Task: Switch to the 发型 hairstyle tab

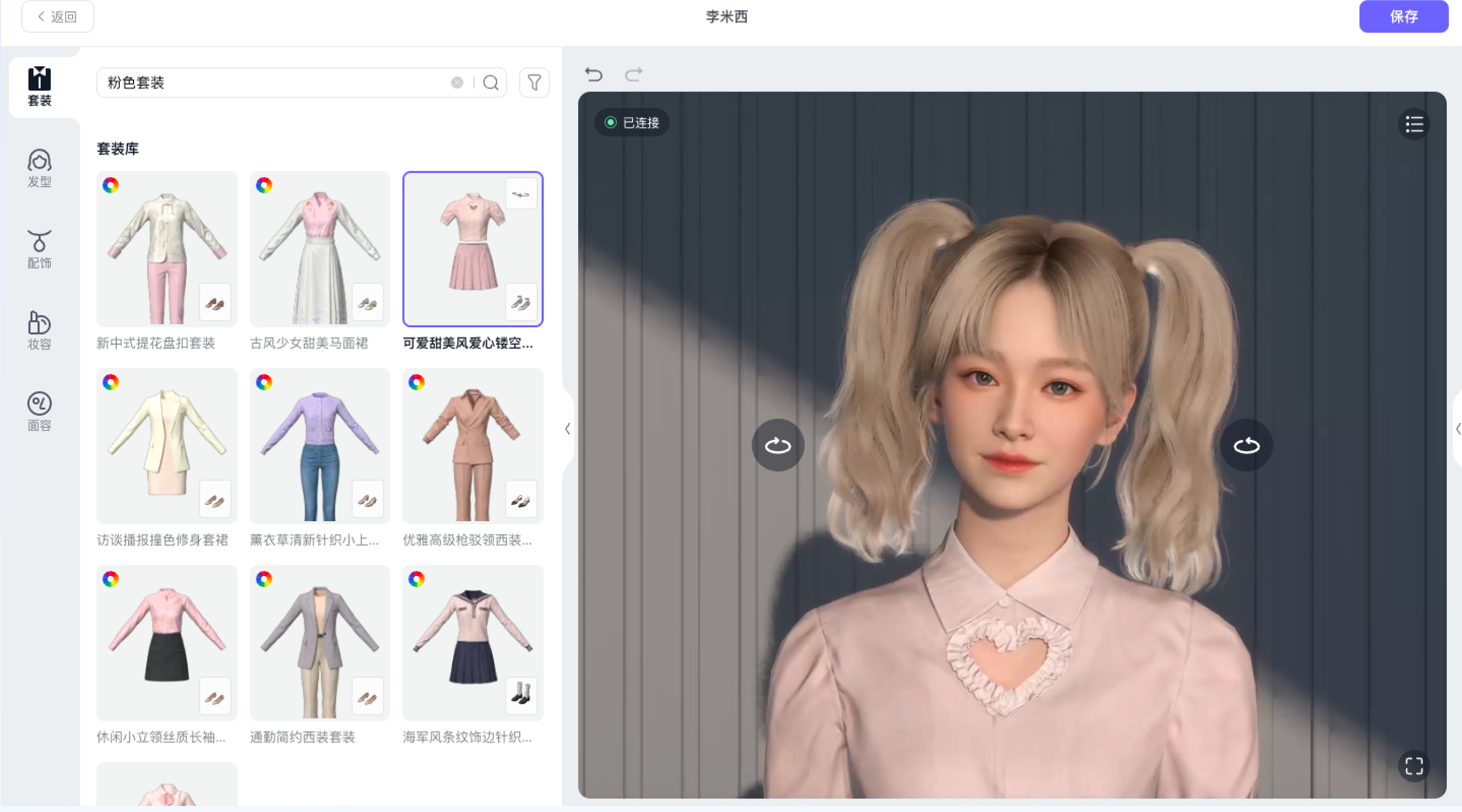Action: click(39, 168)
